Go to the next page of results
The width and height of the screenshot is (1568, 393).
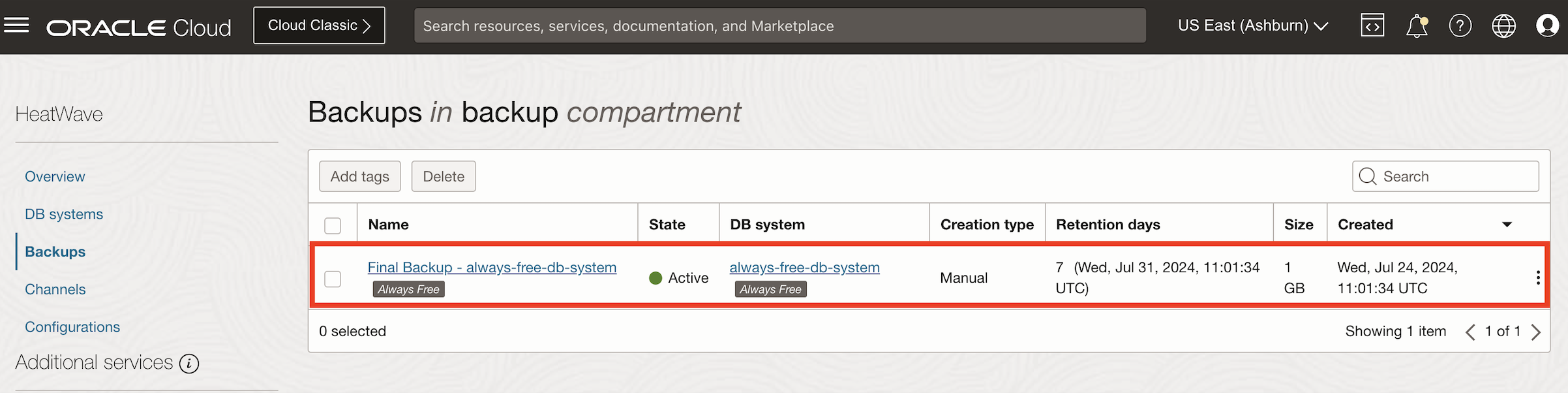point(1536,332)
